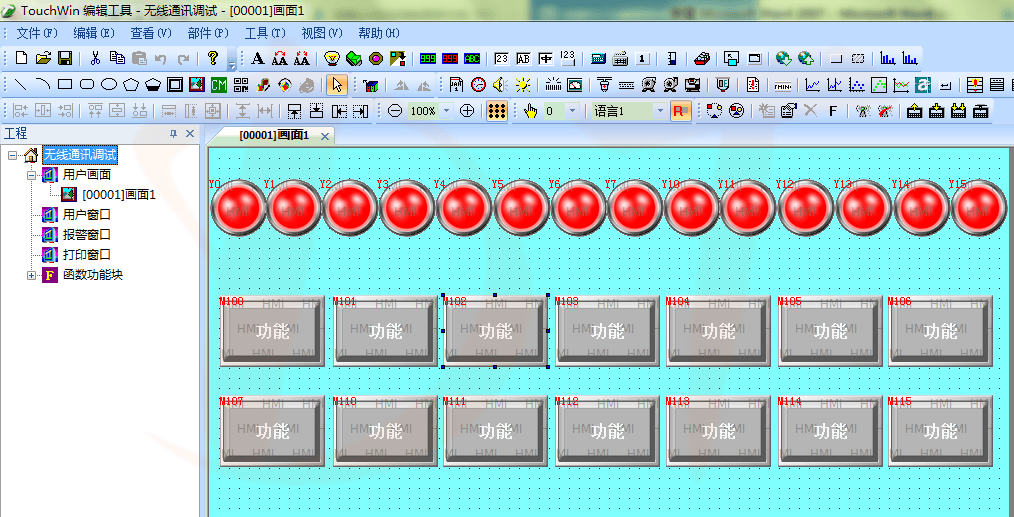Open an existing project with folder icon
Screen dimensions: 1014x517
tap(43, 58)
